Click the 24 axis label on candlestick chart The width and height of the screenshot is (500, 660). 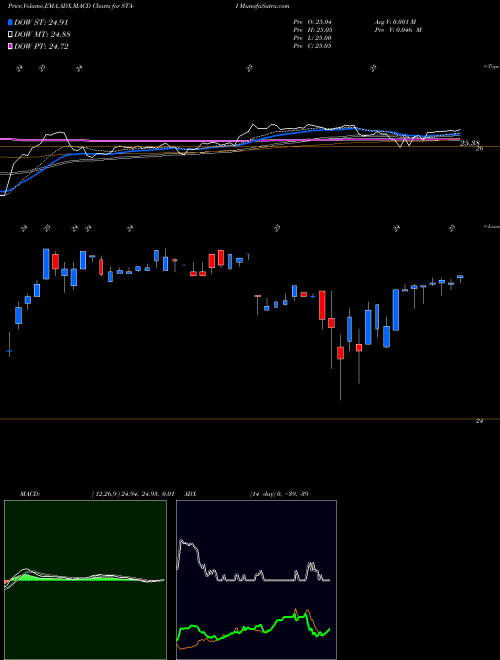tap(479, 421)
